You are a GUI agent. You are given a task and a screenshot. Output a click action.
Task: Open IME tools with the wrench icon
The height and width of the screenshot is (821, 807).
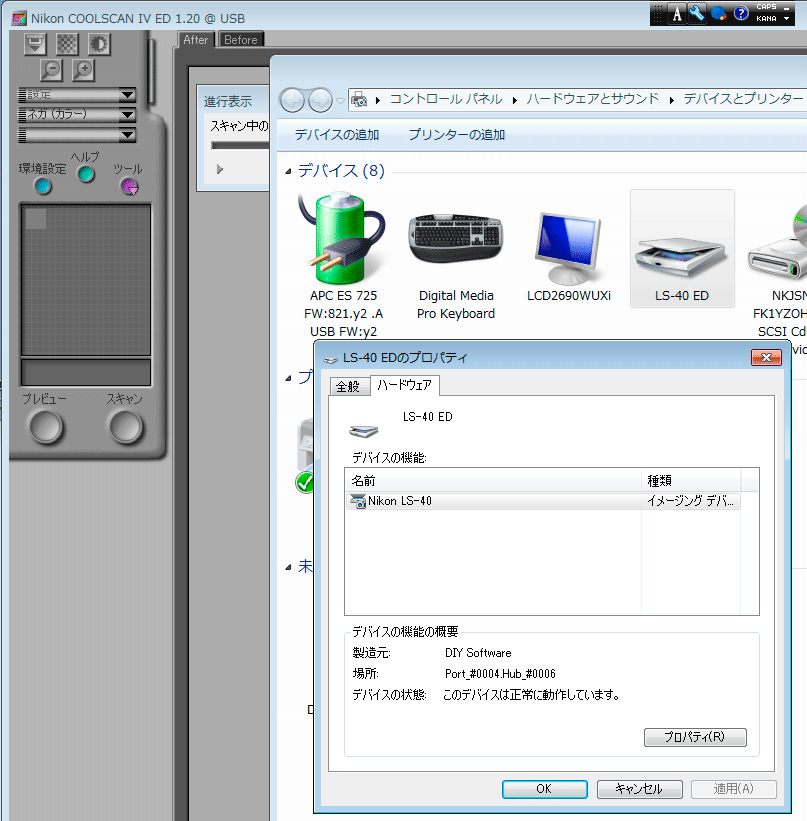pyautogui.click(x=697, y=13)
